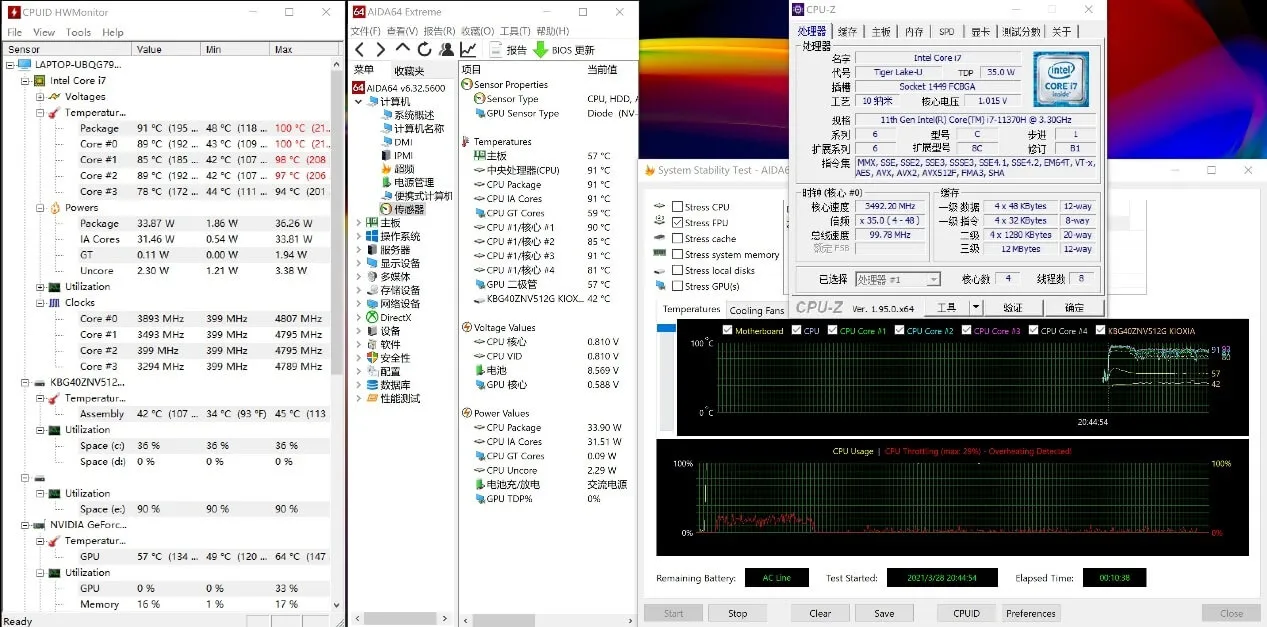1267x627 pixels.
Task: Collapse the Temperatures node under Intel Core i7
Action: 40,113
